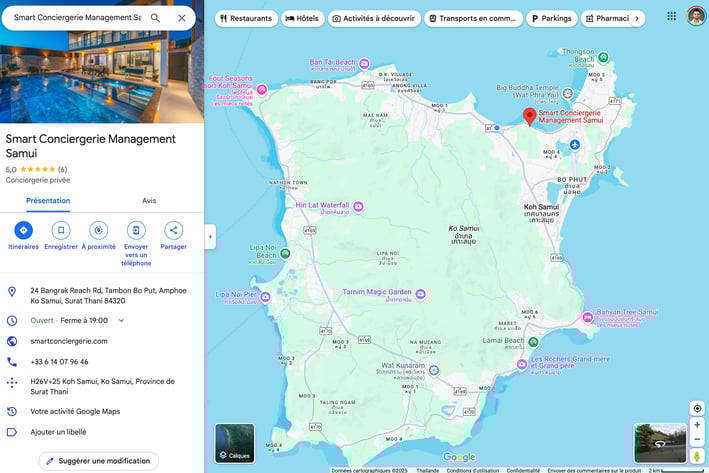
Task: Zoom in with plus button
Action: (697, 425)
